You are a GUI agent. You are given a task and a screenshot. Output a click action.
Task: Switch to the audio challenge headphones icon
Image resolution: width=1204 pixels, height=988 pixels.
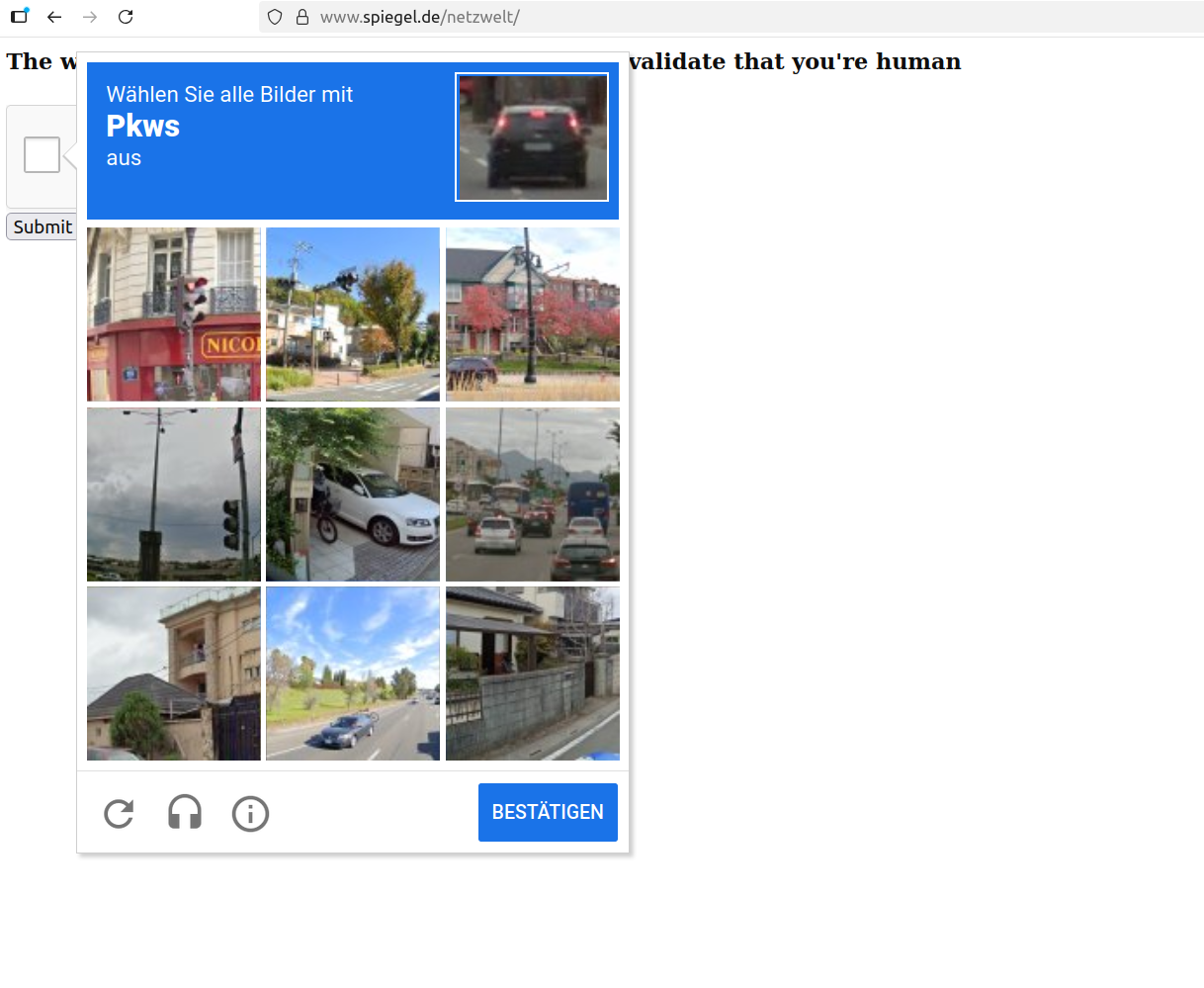185,813
